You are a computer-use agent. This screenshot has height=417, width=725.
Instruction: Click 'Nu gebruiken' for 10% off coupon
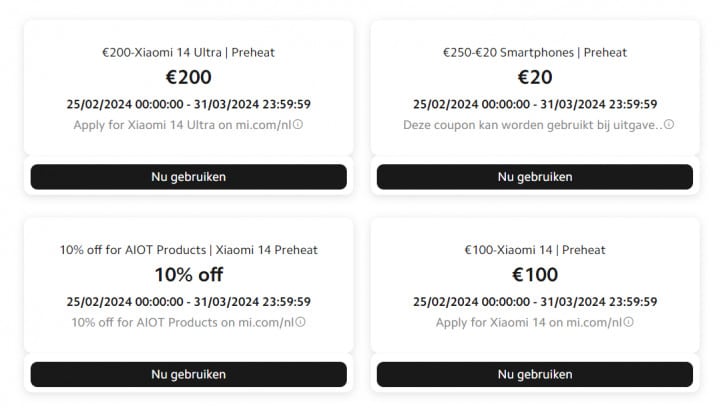(189, 374)
